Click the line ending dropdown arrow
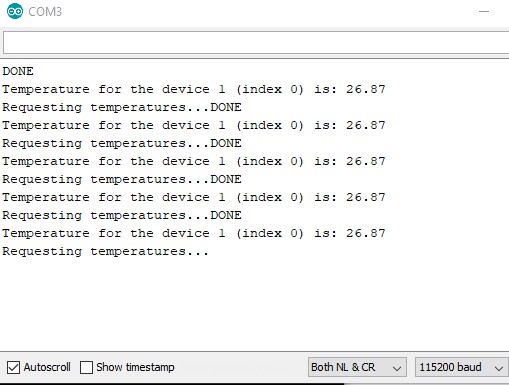The image size is (509, 385). coord(396,368)
